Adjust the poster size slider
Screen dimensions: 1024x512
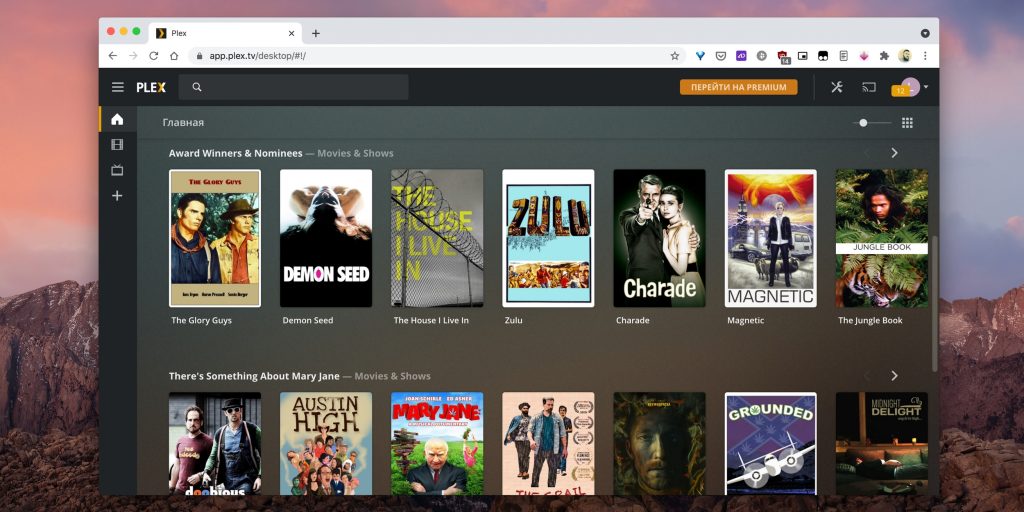(872, 123)
